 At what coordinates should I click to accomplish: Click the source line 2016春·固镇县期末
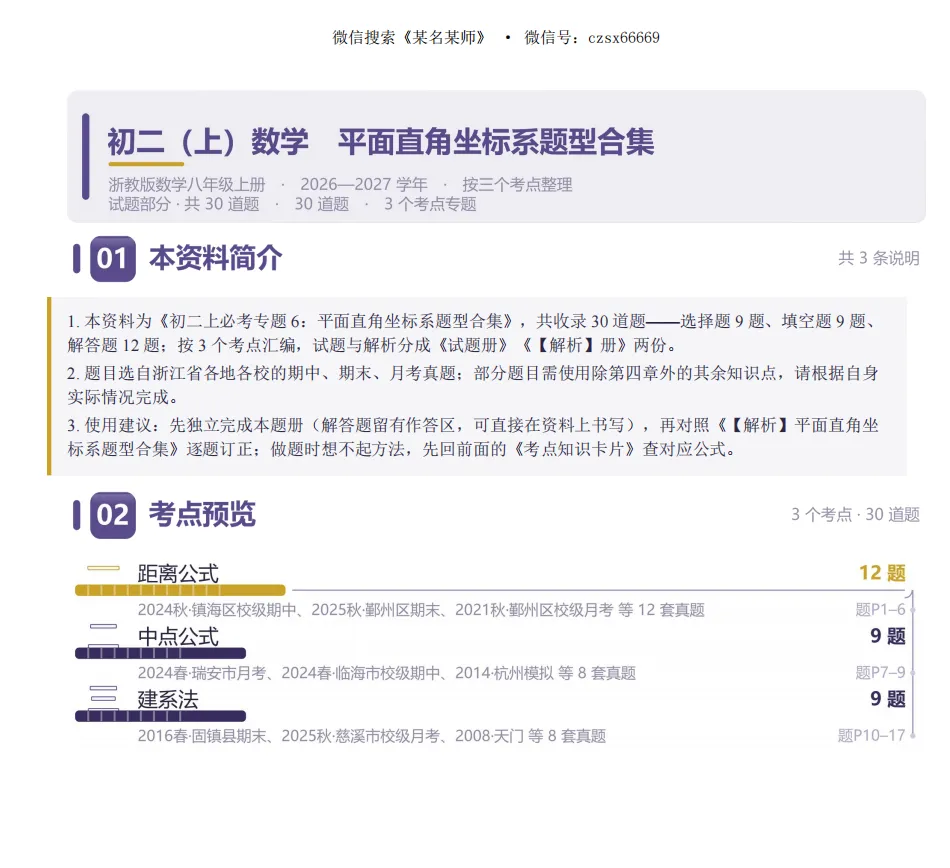(x=371, y=736)
